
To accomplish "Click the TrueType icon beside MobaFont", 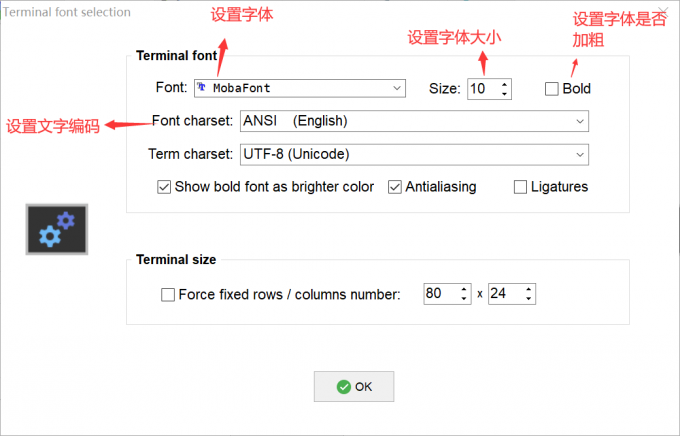I will [201, 87].
